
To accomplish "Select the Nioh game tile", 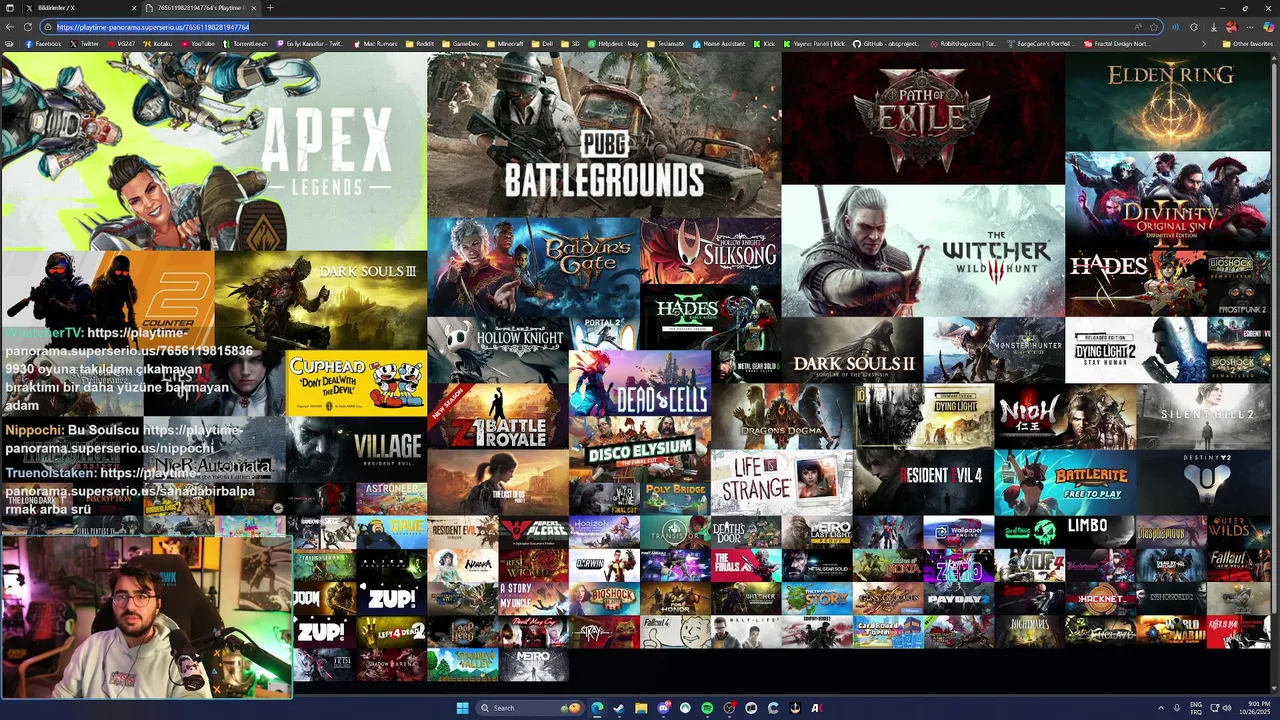I will tap(1064, 416).
